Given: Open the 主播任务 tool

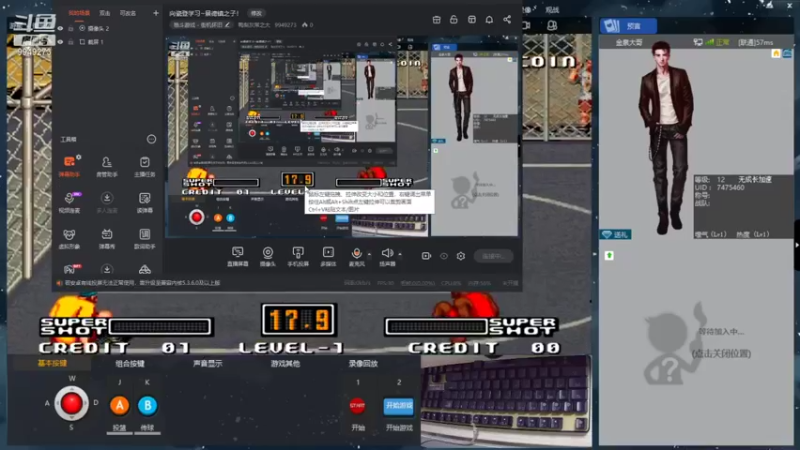Looking at the screenshot, I should tap(144, 166).
